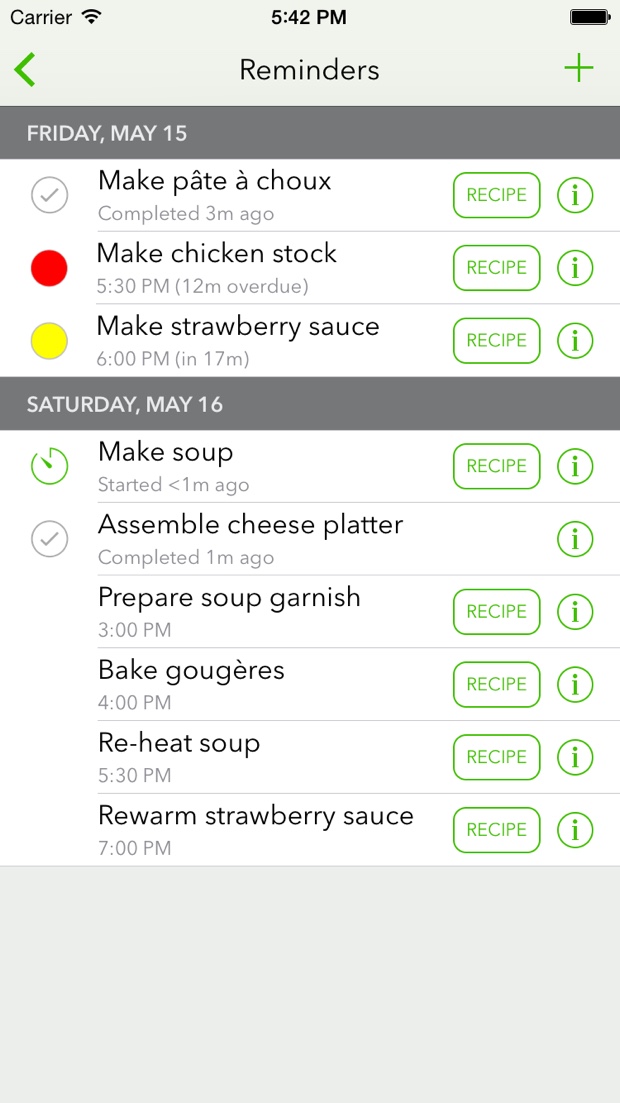Uncheck completed Assemble cheese platter
Screen dimensions: 620x1103
click(49, 539)
